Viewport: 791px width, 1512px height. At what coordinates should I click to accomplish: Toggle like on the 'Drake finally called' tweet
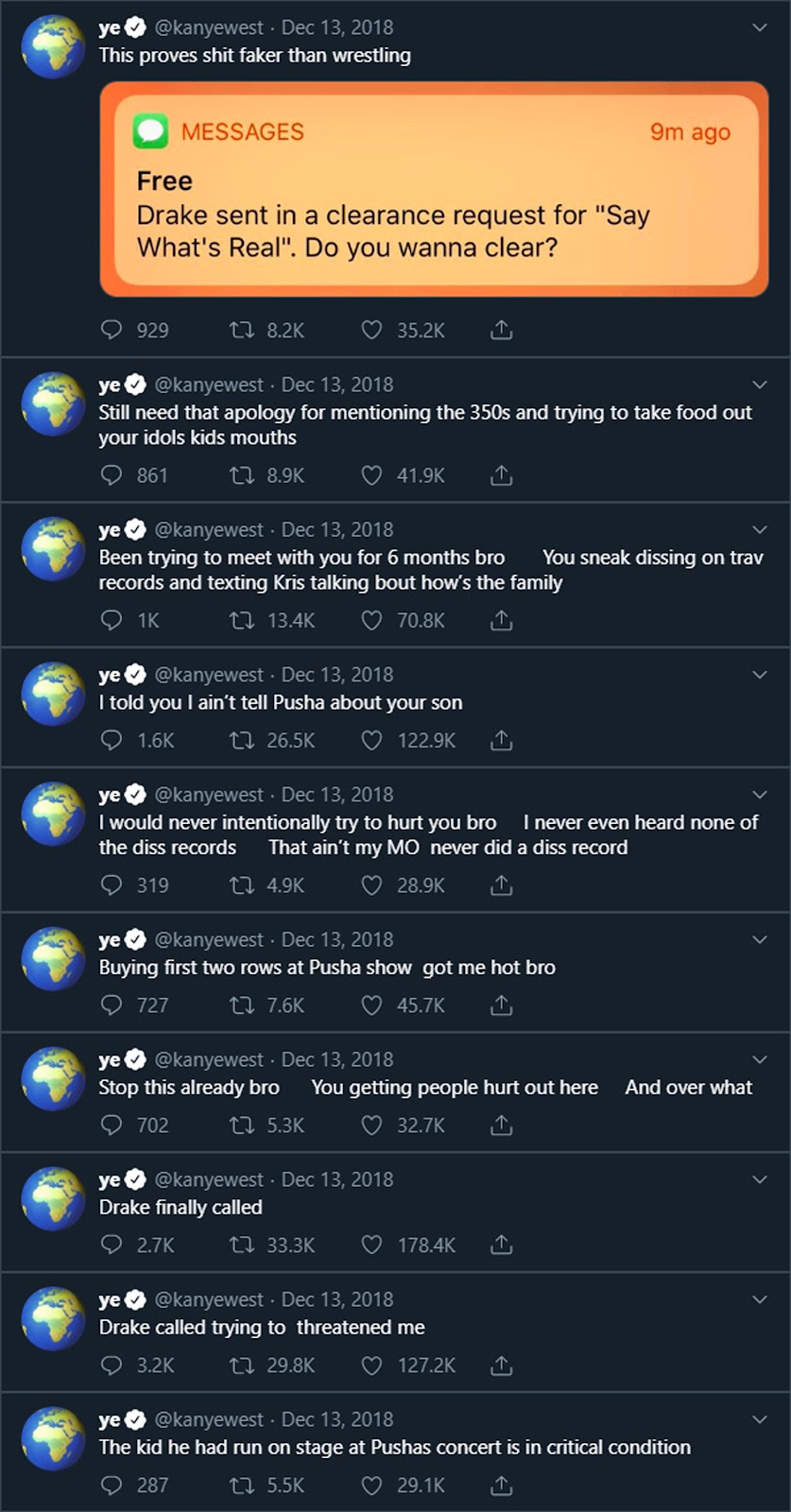point(372,1245)
